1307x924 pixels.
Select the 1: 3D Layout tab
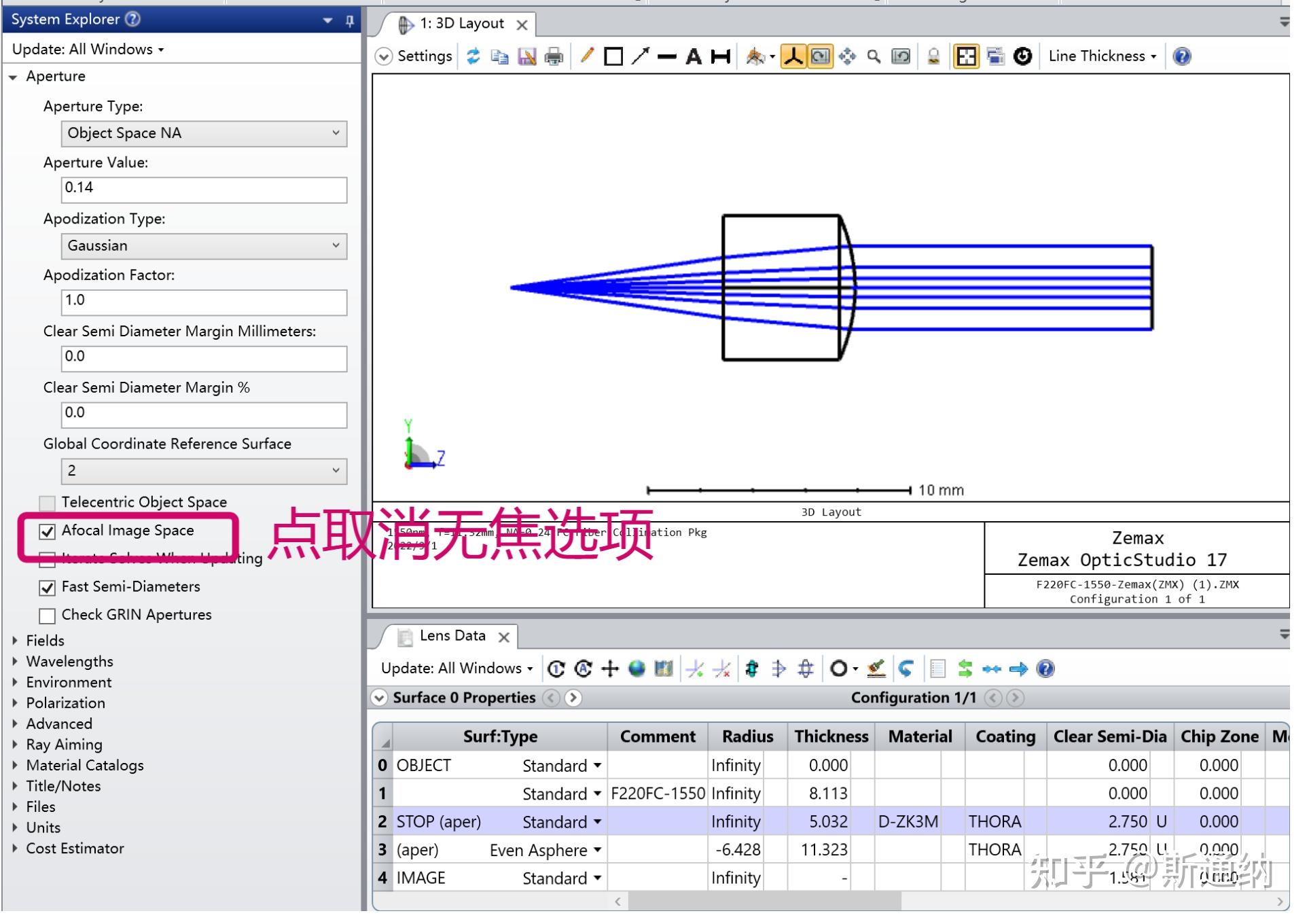coord(461,24)
